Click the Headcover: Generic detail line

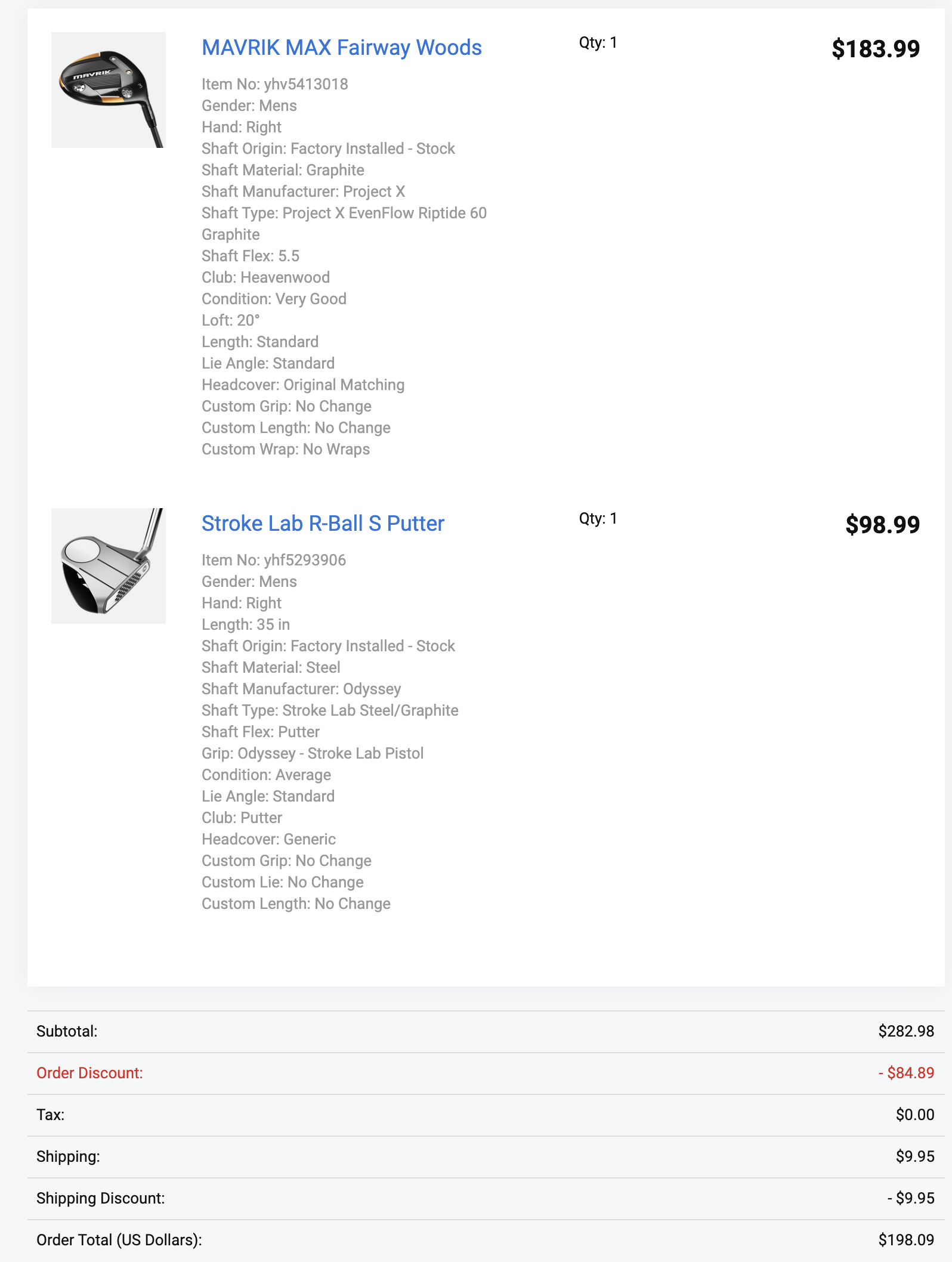tap(268, 839)
